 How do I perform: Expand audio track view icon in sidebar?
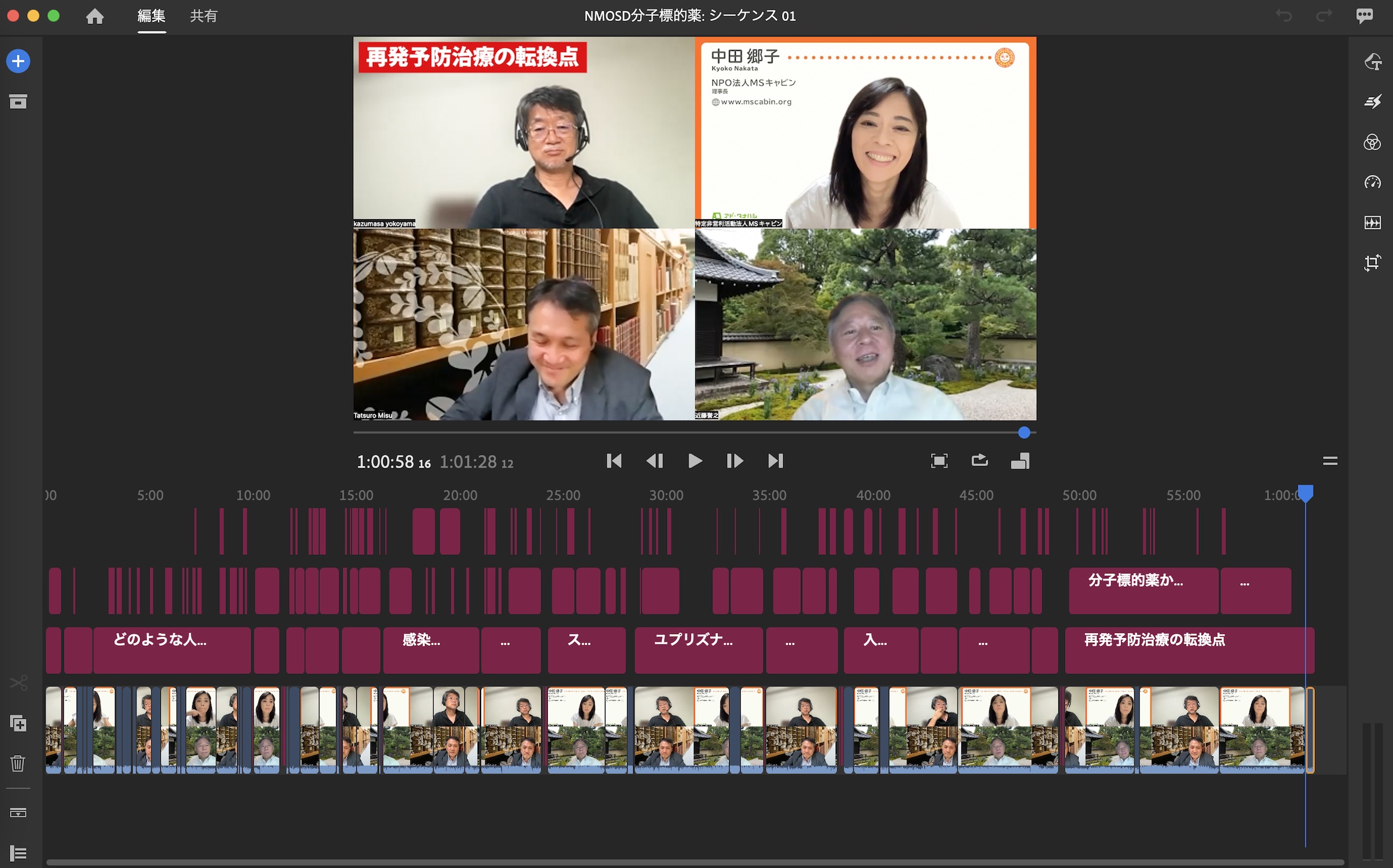(x=18, y=813)
